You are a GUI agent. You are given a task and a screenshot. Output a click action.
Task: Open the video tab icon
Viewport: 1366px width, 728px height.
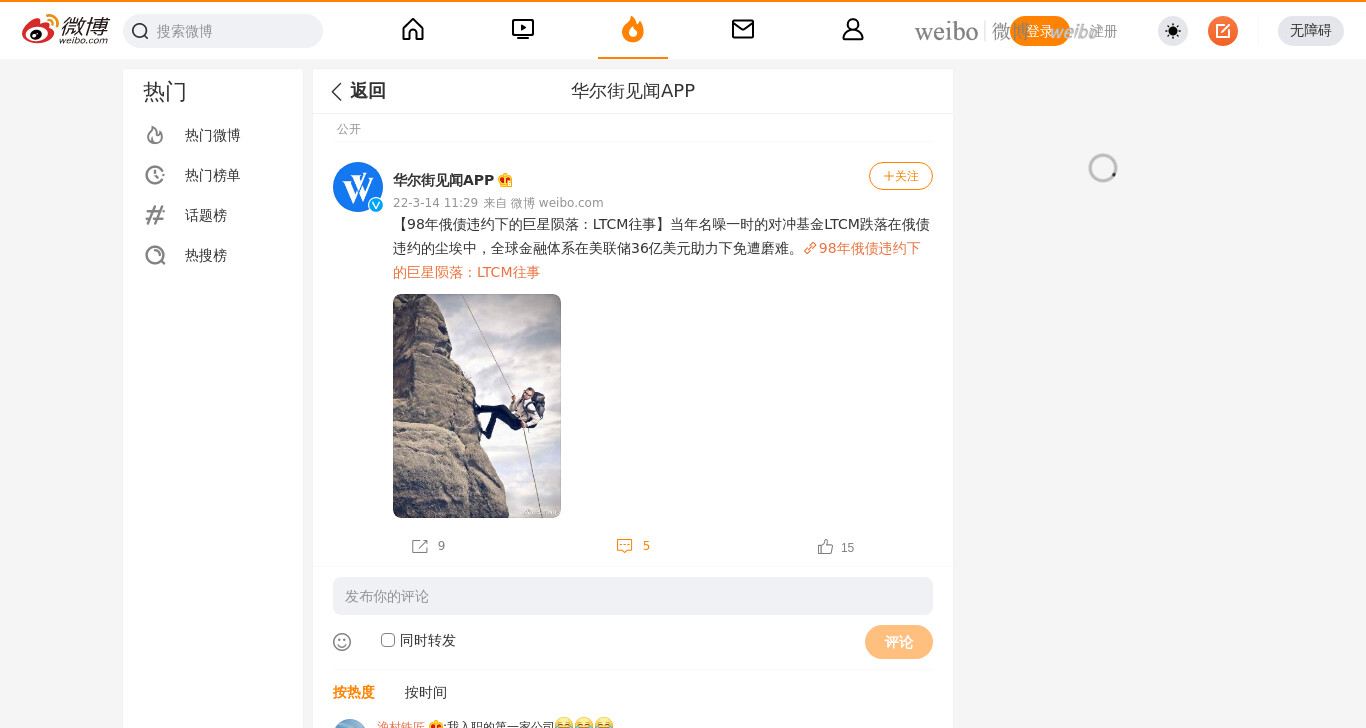pos(523,29)
